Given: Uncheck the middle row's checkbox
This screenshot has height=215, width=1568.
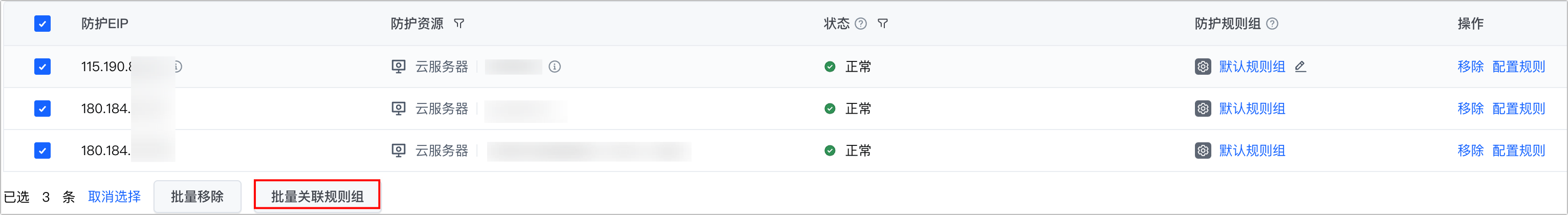Looking at the screenshot, I should [x=42, y=109].
